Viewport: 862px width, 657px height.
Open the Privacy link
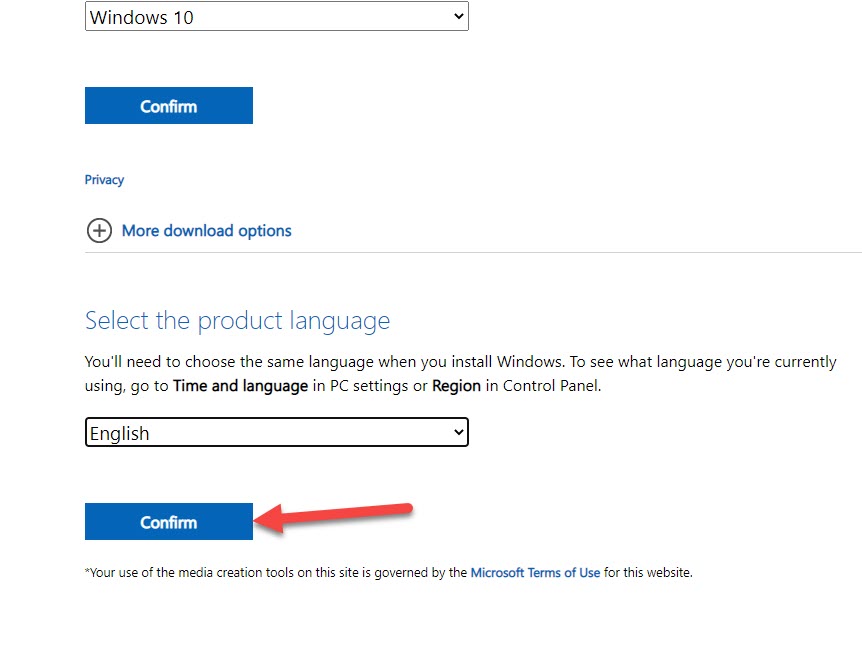104,180
